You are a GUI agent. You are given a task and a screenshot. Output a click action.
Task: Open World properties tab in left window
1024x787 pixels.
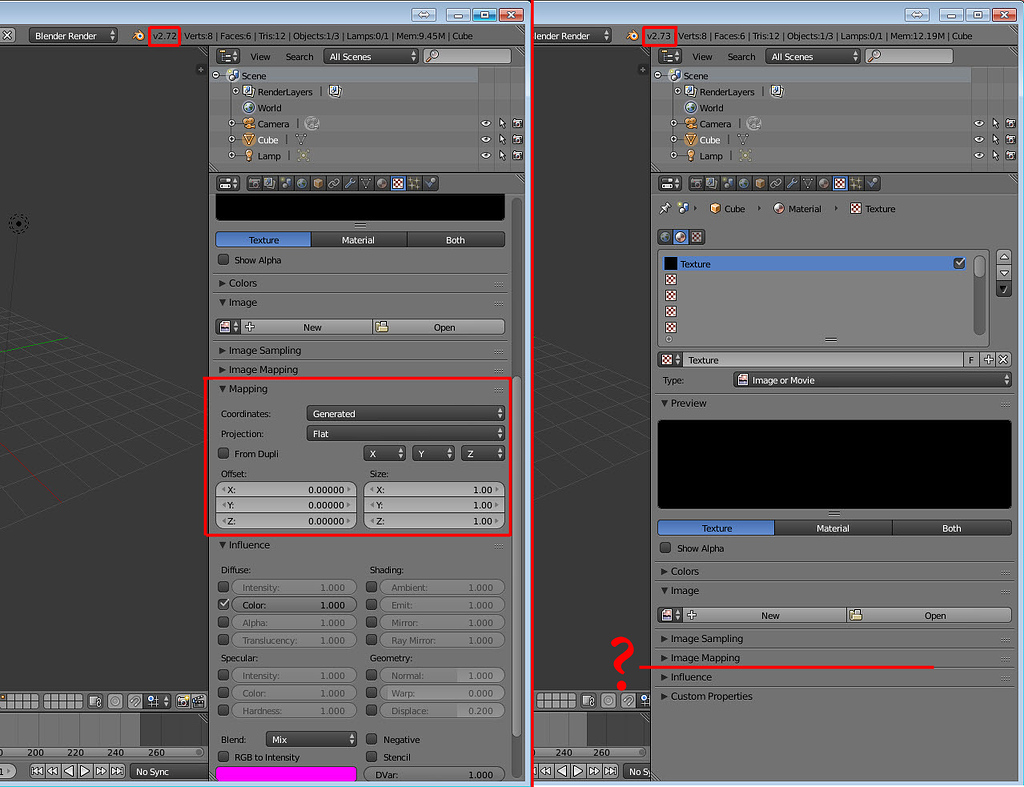pos(302,184)
